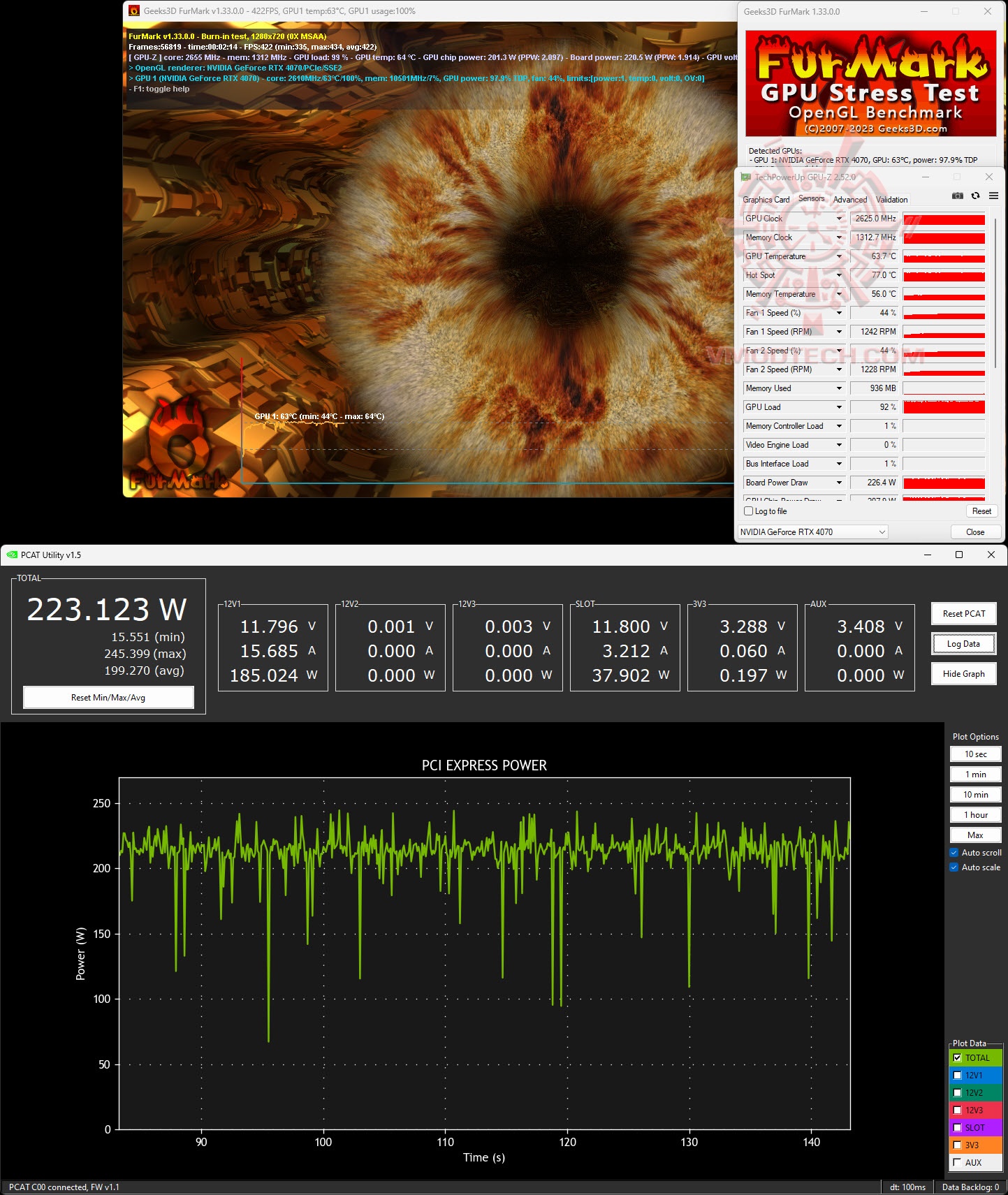Click 'Data Backlog: 0' status entry

[970, 1187]
